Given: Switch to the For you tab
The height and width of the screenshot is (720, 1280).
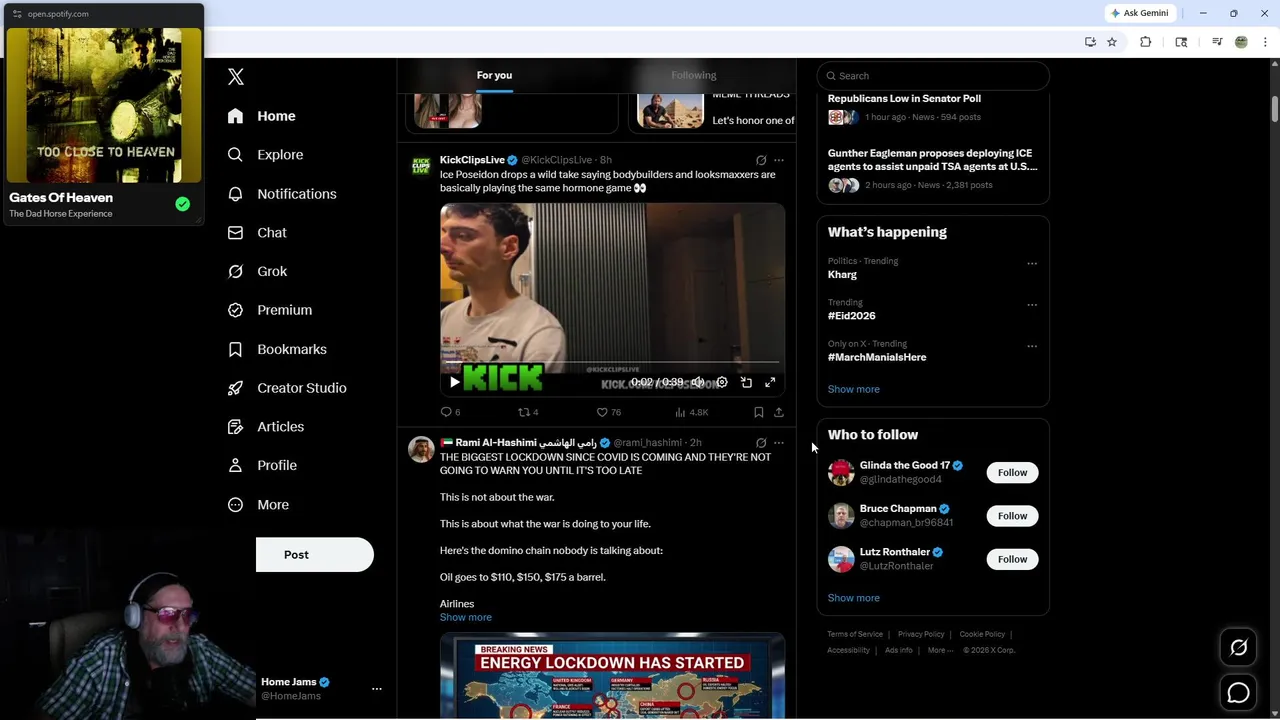Looking at the screenshot, I should [494, 75].
